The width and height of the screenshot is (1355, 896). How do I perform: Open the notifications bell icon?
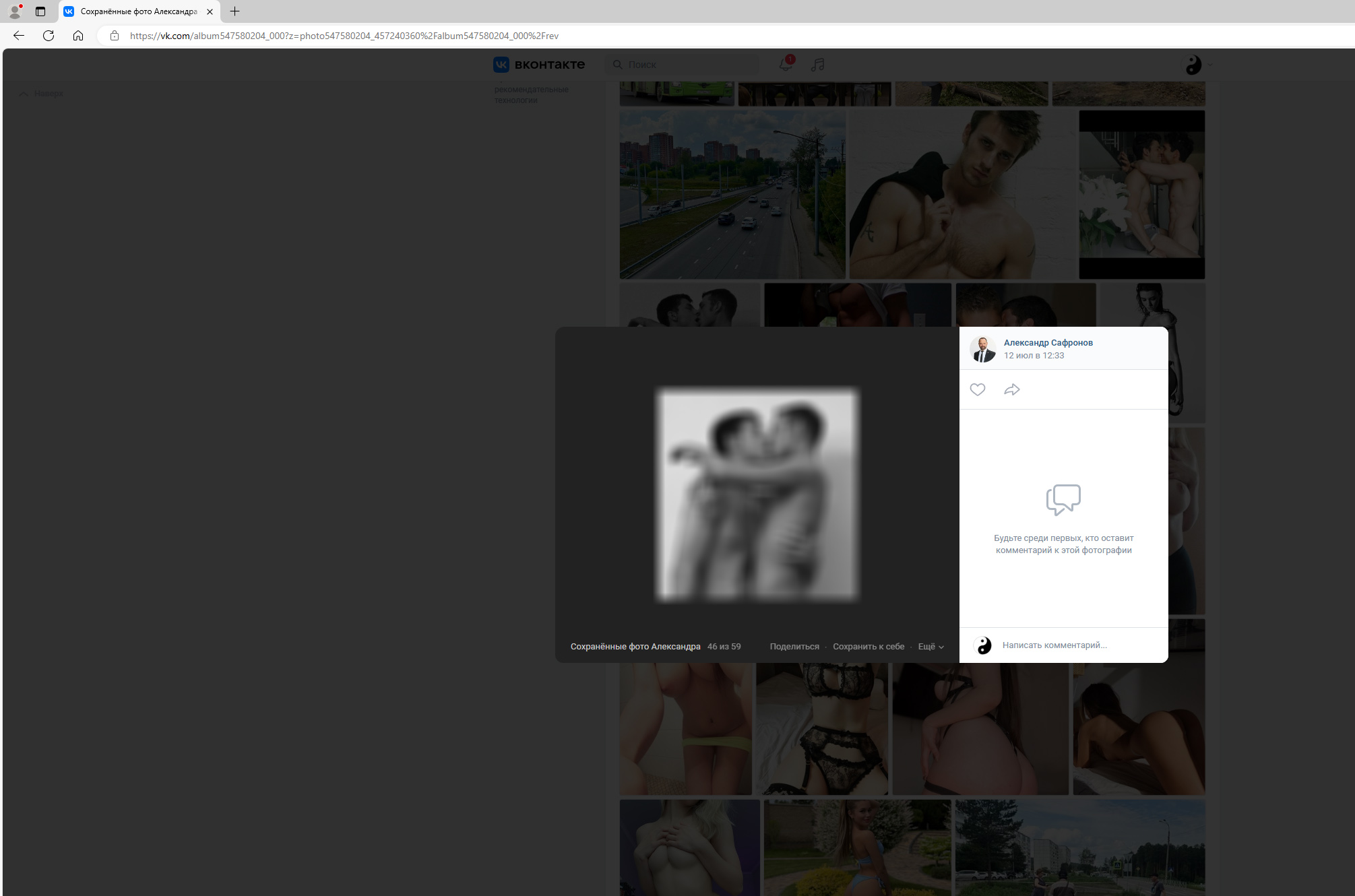[786, 64]
